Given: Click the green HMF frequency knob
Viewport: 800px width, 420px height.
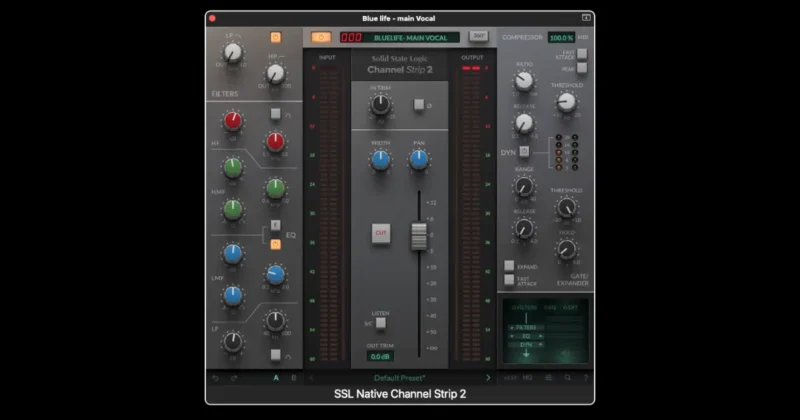Looking at the screenshot, I should [276, 188].
